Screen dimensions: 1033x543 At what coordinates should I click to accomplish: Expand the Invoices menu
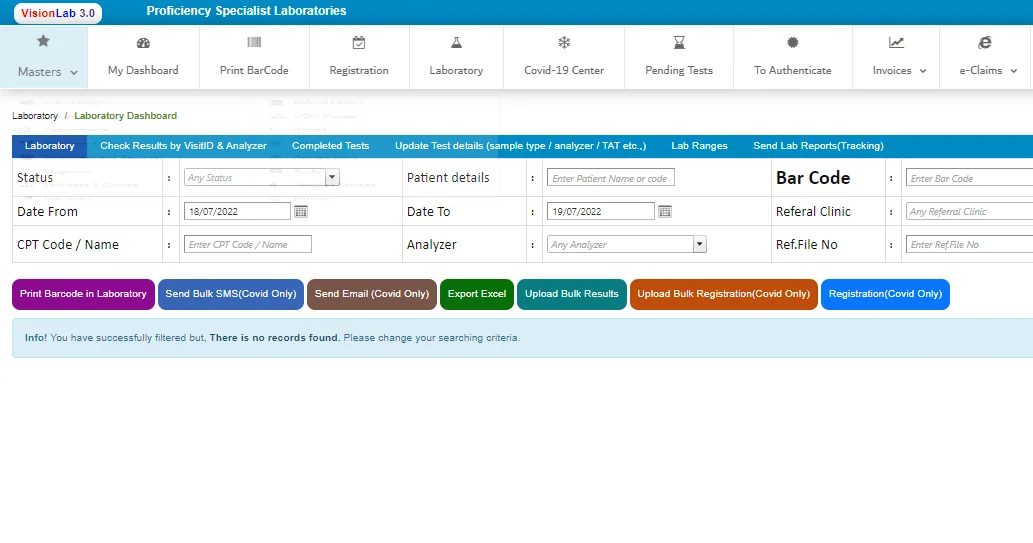pyautogui.click(x=899, y=70)
